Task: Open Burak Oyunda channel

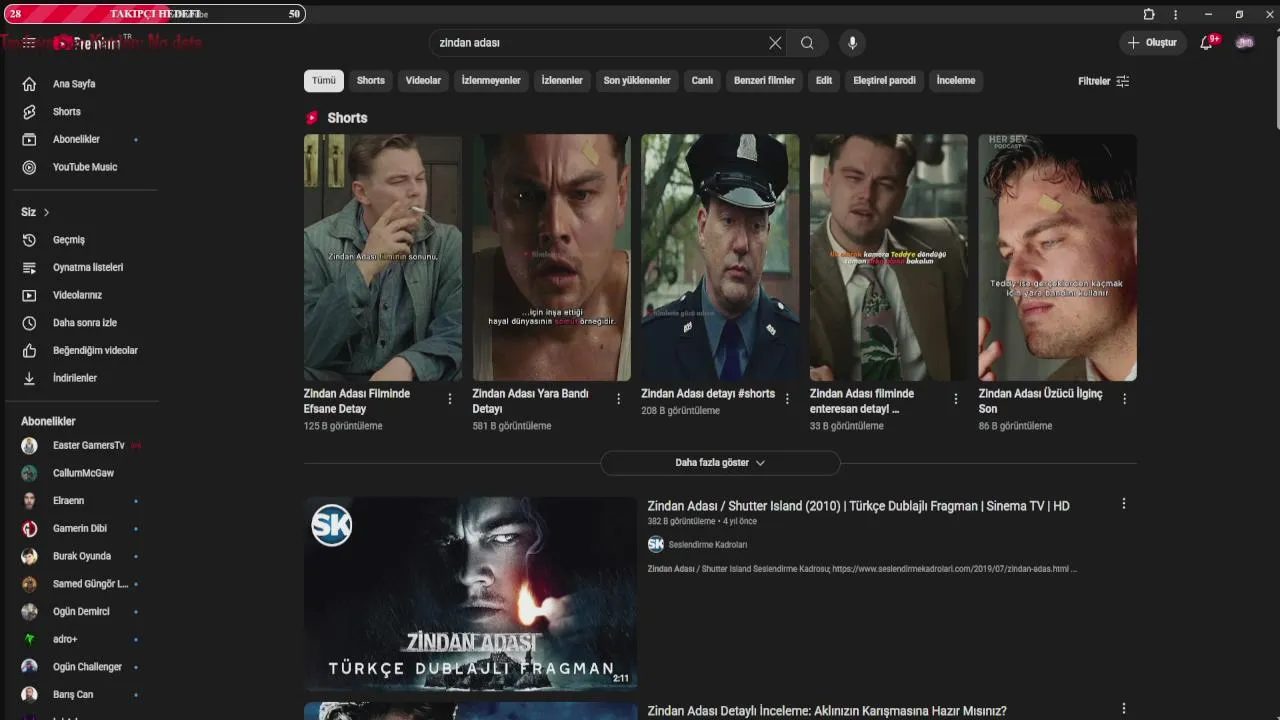Action: (x=80, y=556)
